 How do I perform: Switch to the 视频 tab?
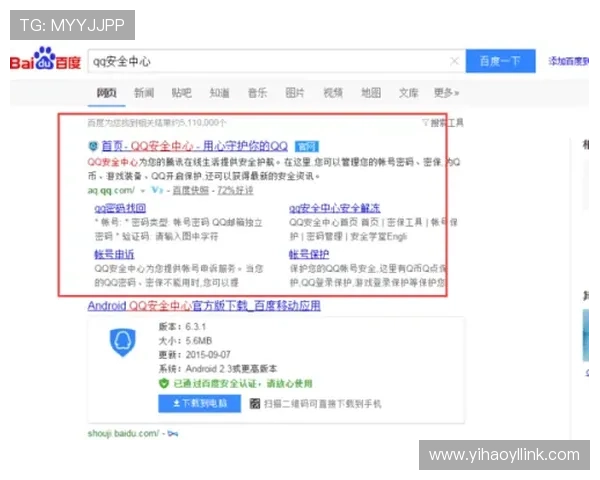[x=333, y=93]
